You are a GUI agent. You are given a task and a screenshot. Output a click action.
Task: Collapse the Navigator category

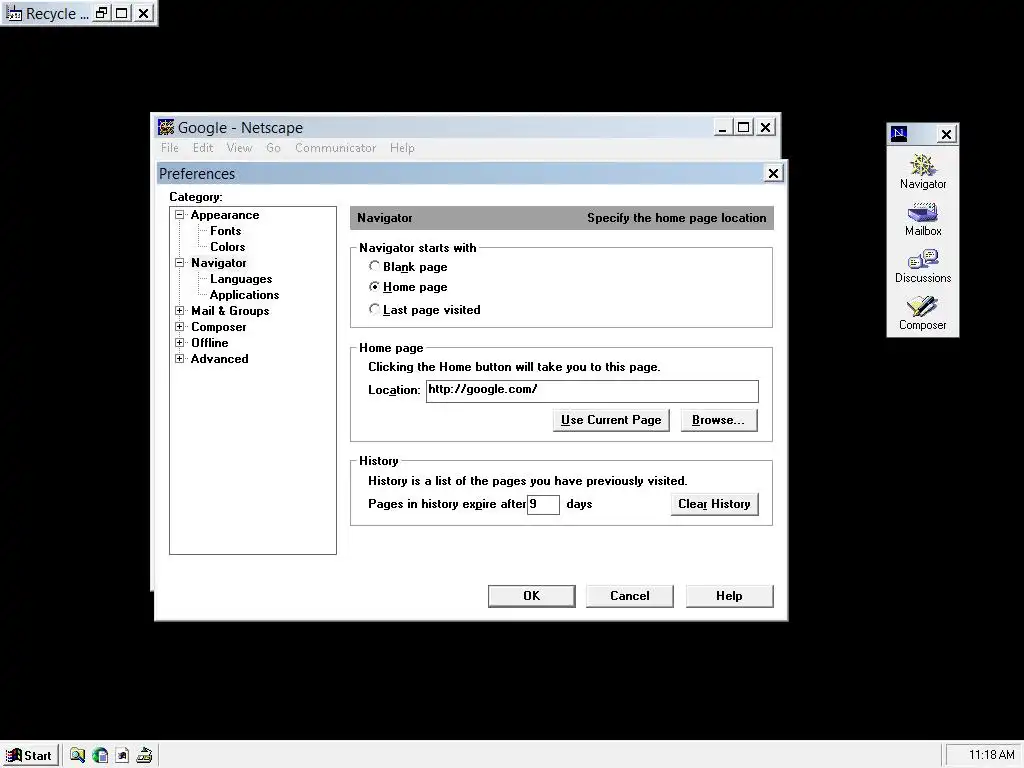point(180,263)
